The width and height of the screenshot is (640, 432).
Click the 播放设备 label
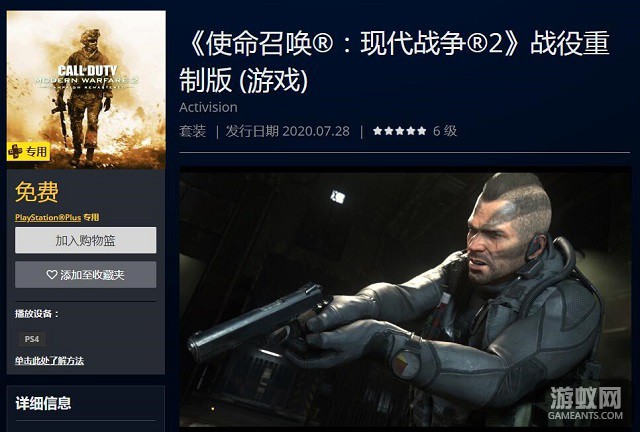coord(37,314)
